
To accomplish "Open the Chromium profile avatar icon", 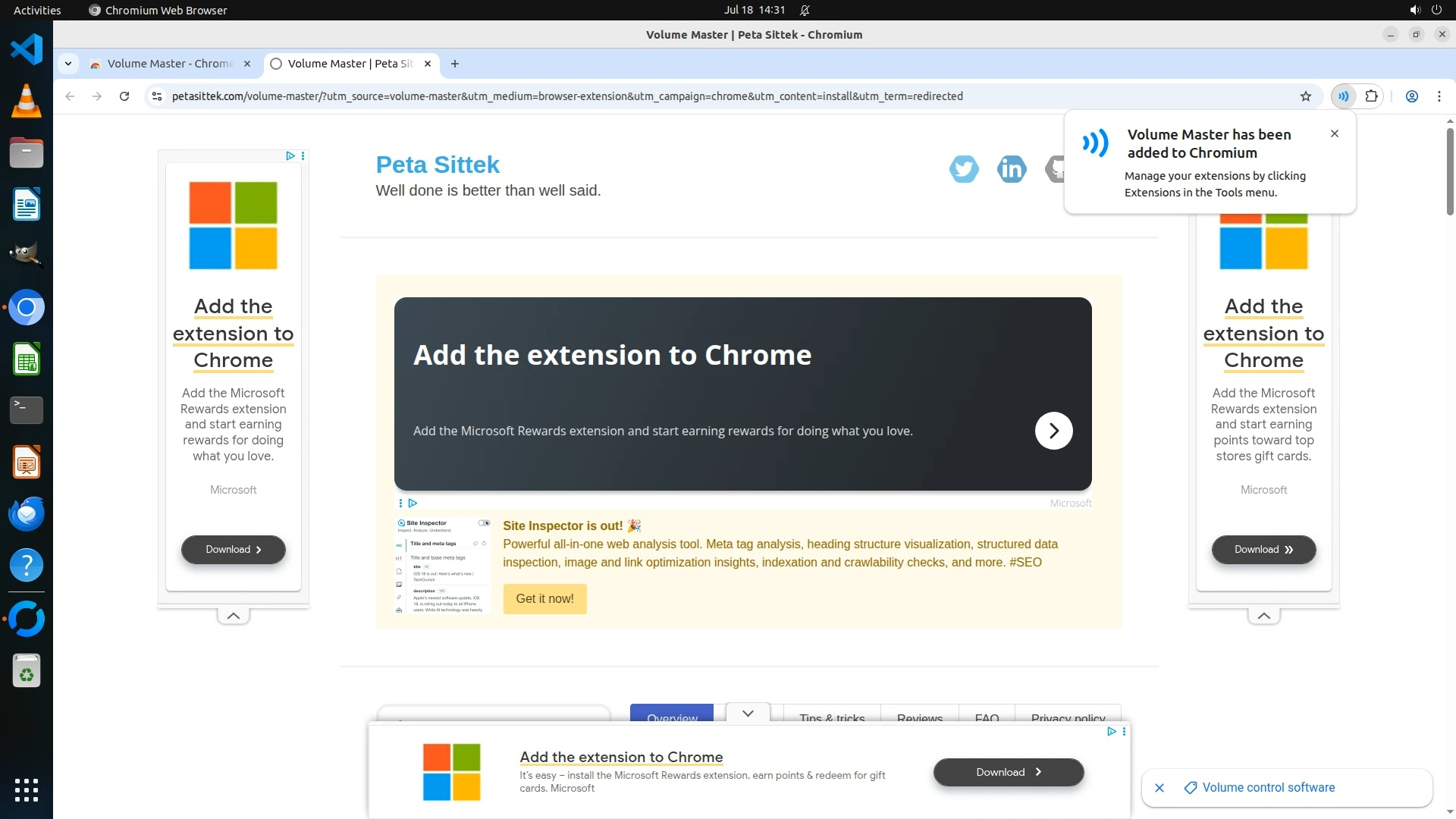I will pyautogui.click(x=1411, y=96).
